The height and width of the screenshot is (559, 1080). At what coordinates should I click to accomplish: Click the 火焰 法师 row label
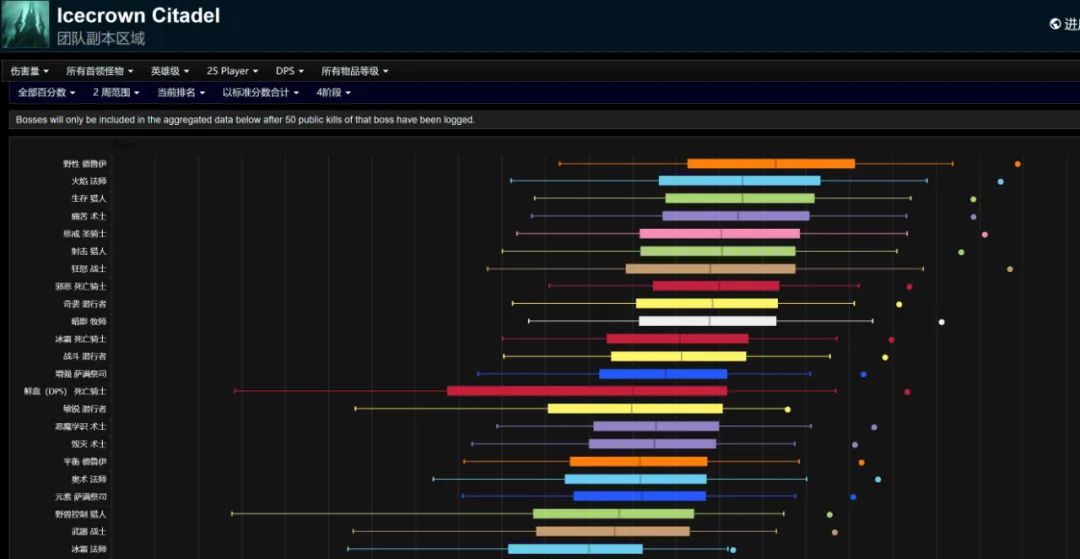88,181
